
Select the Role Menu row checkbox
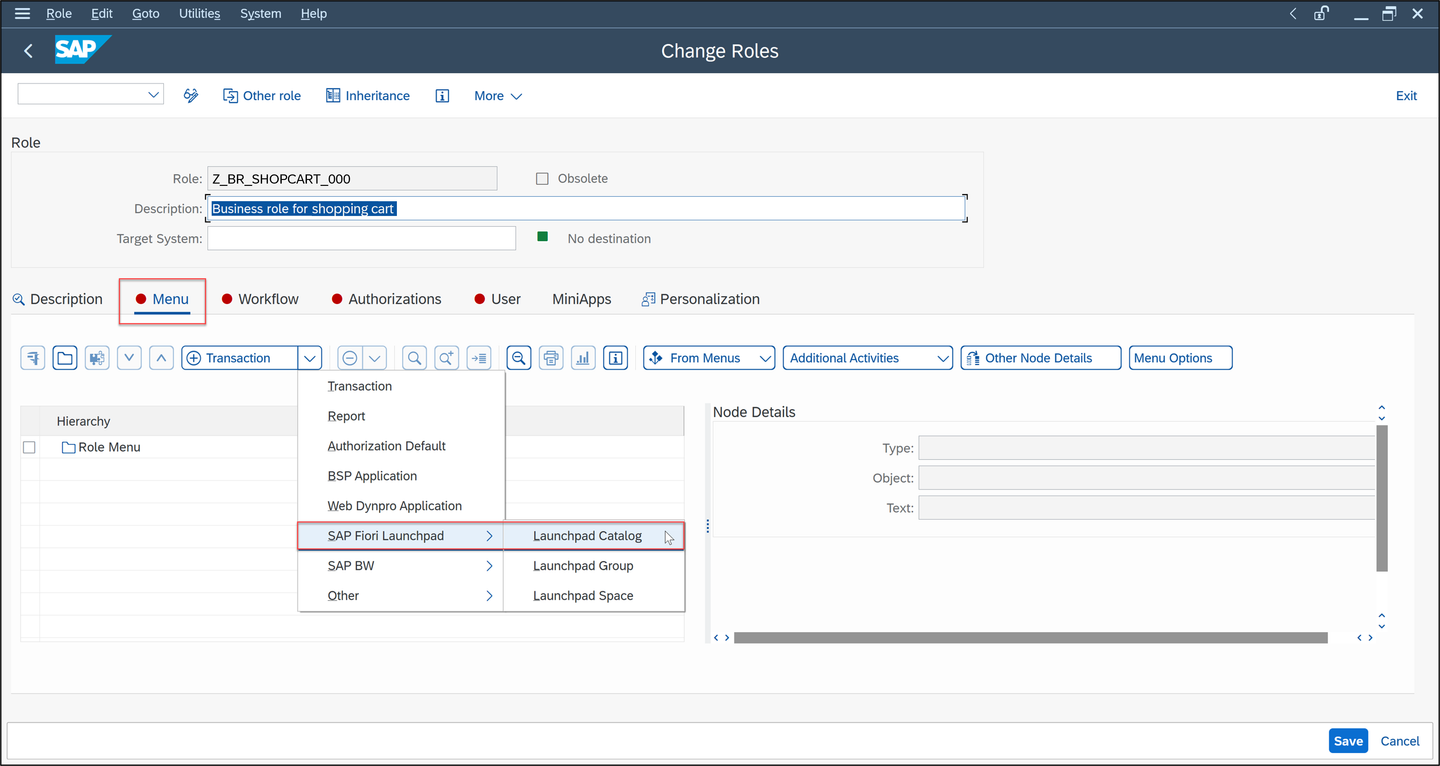point(29,447)
